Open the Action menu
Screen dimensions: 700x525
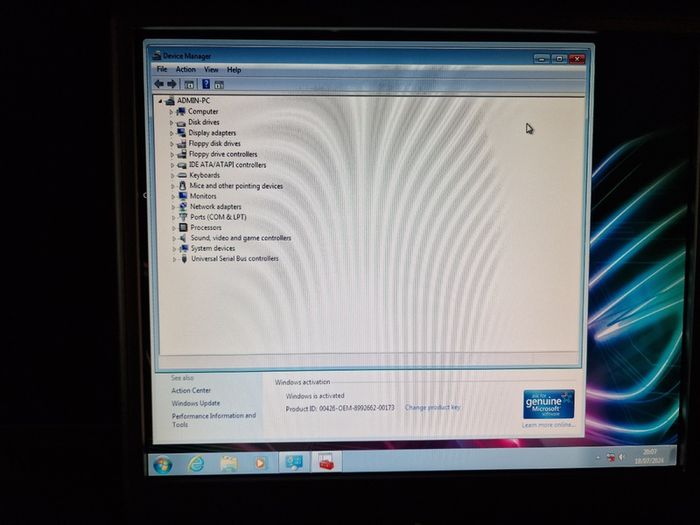(185, 69)
